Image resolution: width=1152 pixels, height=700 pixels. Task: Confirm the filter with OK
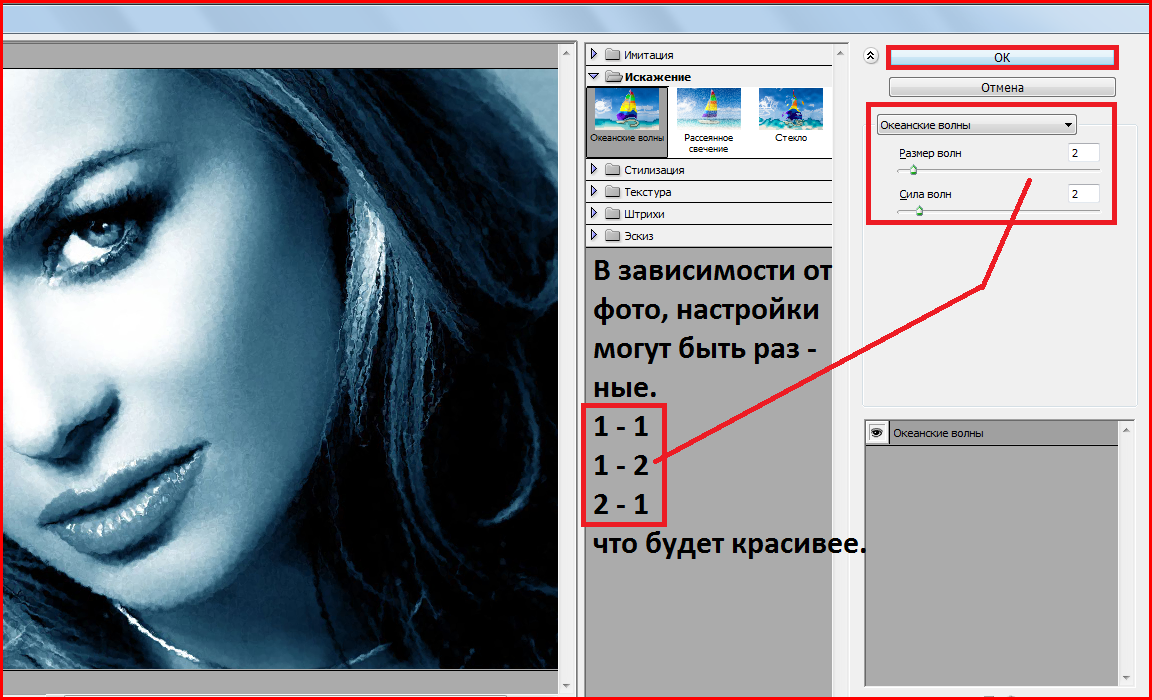pos(1002,57)
